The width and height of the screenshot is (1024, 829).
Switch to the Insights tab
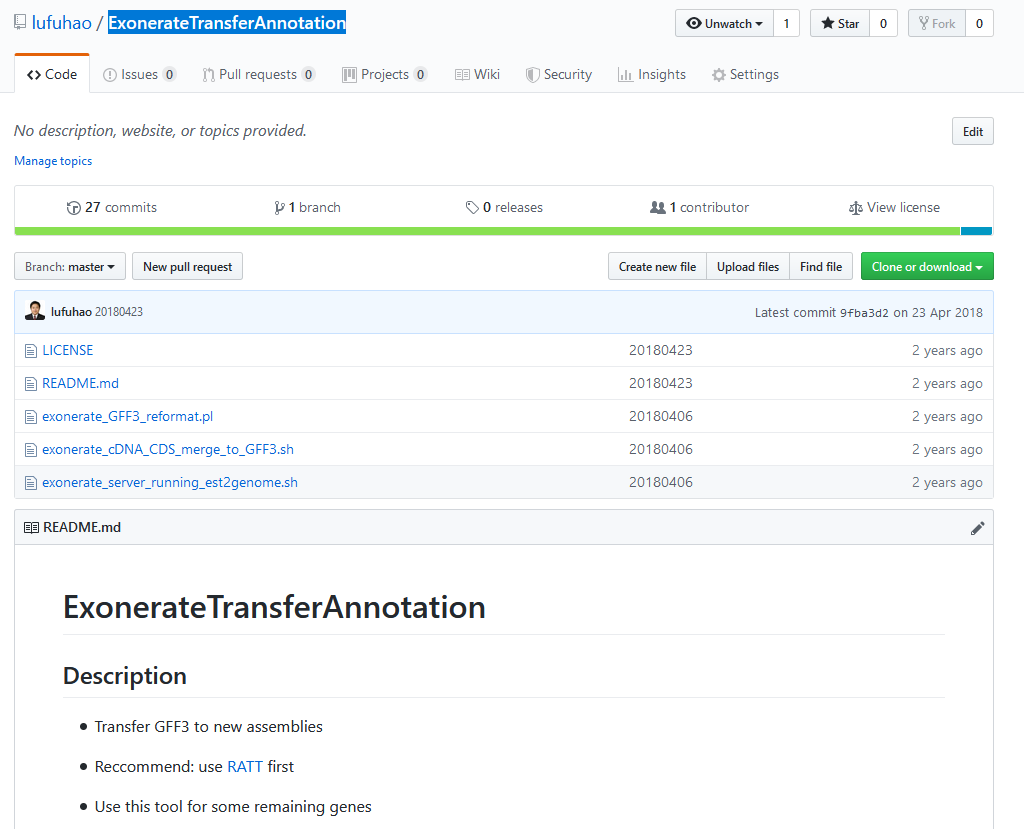652,74
